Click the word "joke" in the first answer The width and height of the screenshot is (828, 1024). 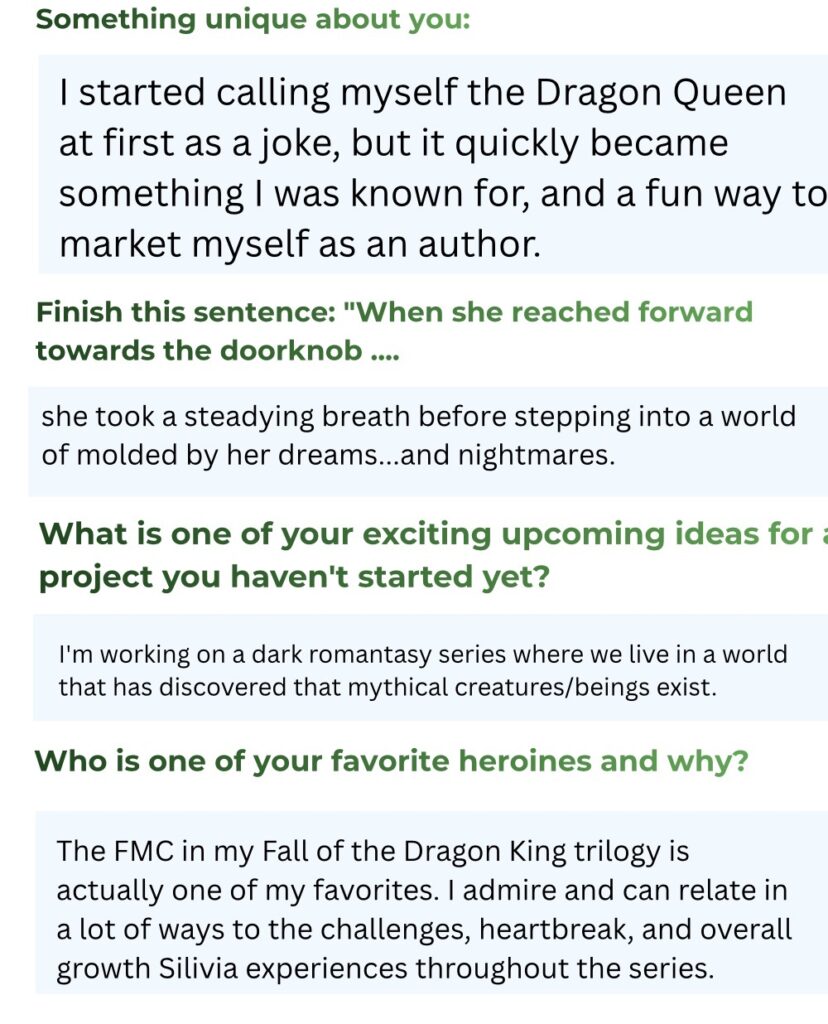click(x=287, y=144)
